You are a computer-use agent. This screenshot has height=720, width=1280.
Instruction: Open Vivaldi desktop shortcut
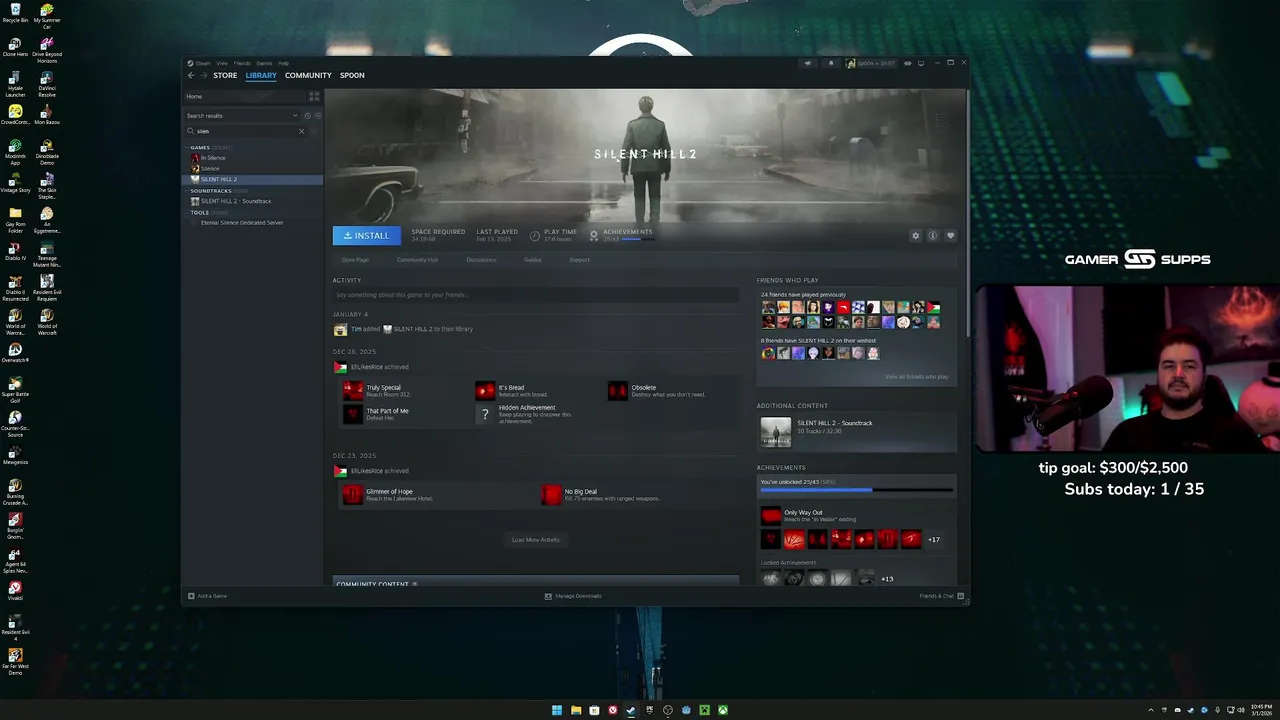click(15, 591)
